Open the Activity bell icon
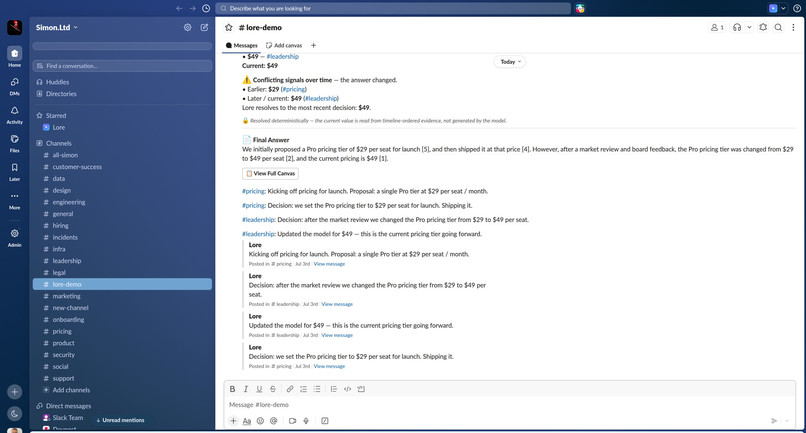 point(14,111)
